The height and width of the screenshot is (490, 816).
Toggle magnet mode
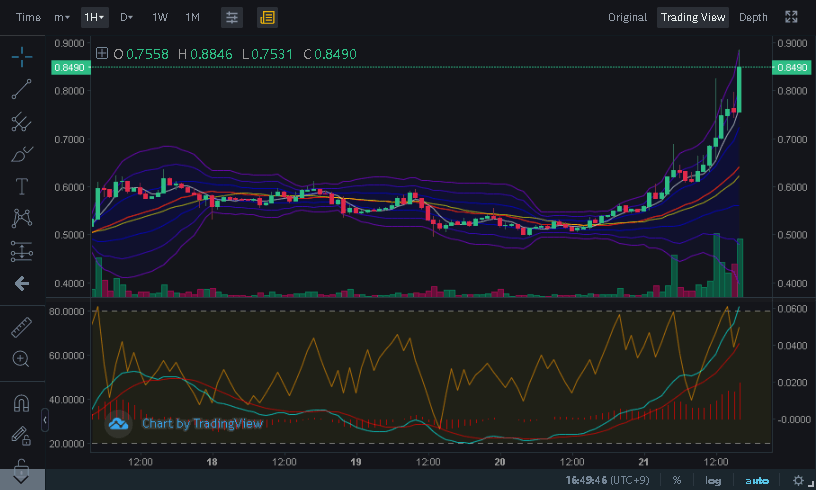click(x=21, y=403)
